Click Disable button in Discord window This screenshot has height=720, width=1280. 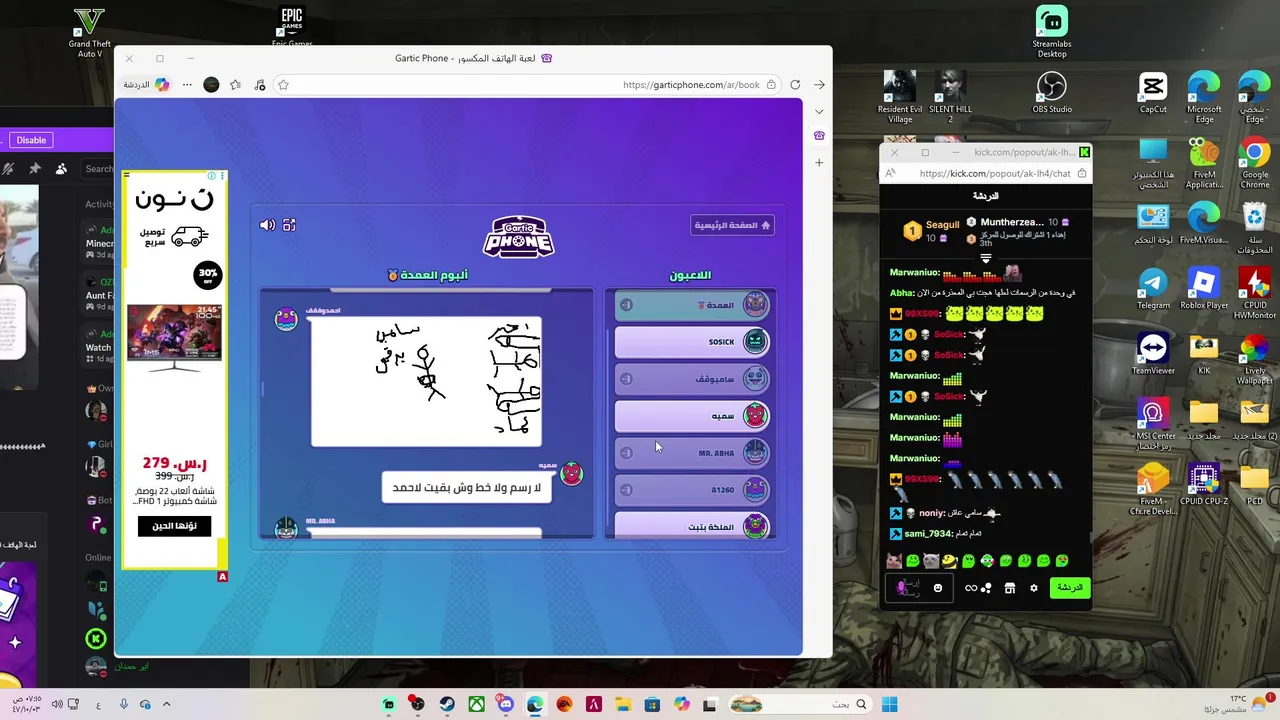click(31, 140)
